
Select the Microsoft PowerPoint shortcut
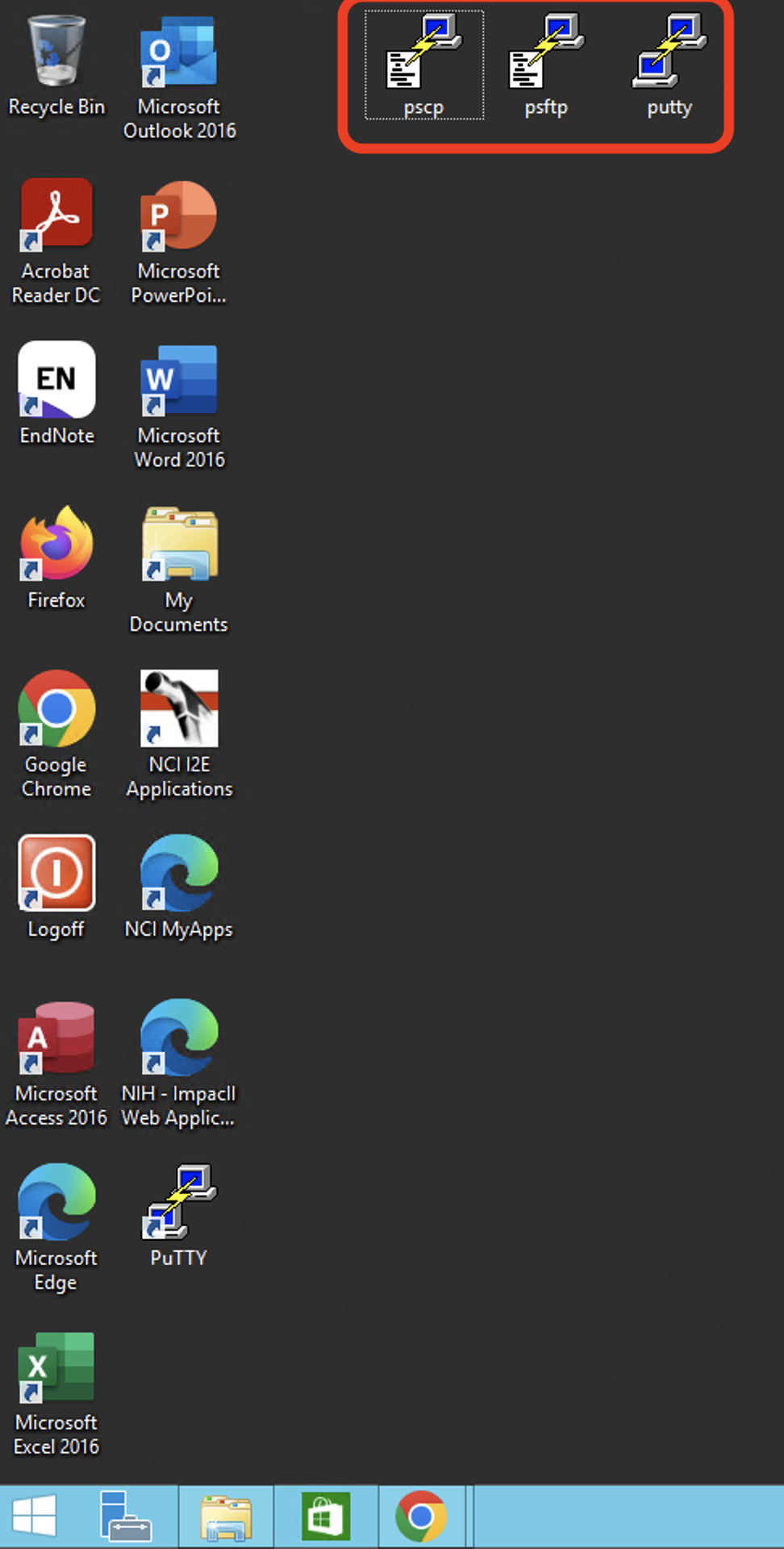point(178,217)
